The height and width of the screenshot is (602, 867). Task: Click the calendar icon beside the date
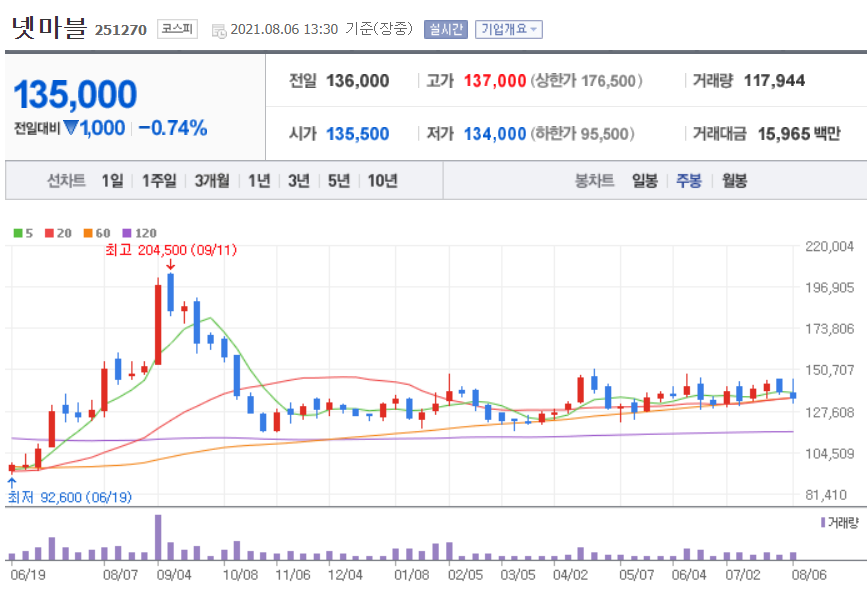(219, 31)
